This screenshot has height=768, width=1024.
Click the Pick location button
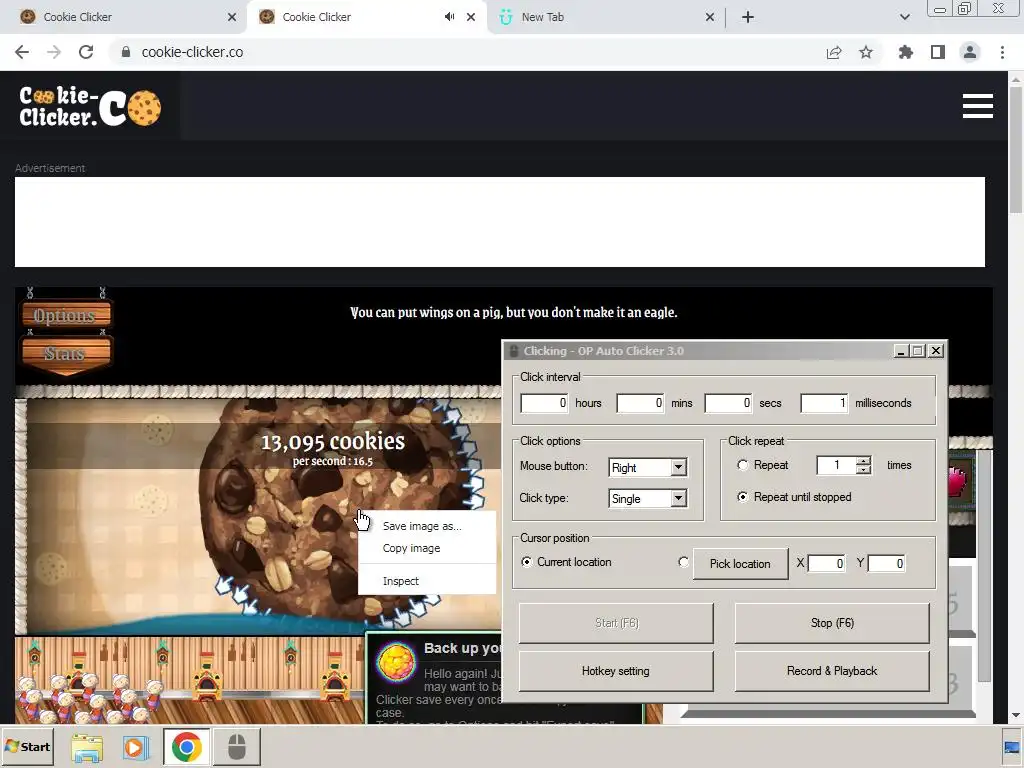click(740, 564)
